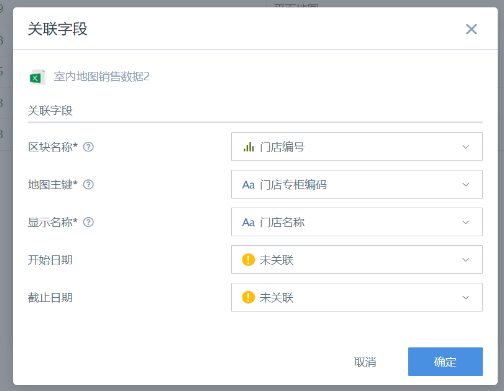Click the 显示名称 field label
The height and width of the screenshot is (391, 504).
(53, 222)
